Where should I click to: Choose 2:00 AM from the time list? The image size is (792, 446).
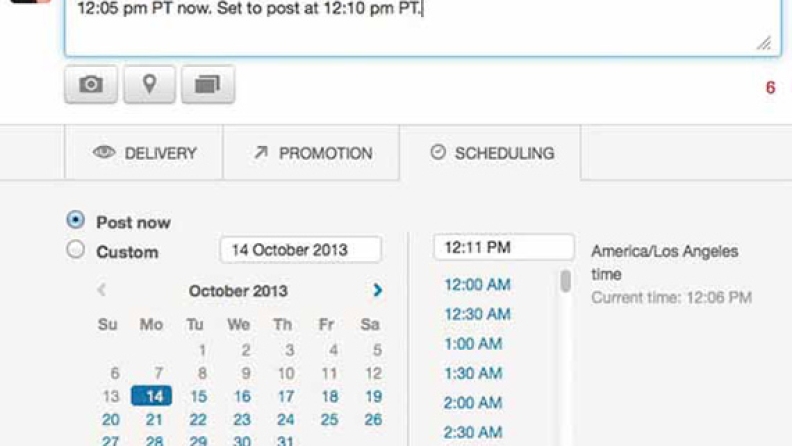point(473,403)
